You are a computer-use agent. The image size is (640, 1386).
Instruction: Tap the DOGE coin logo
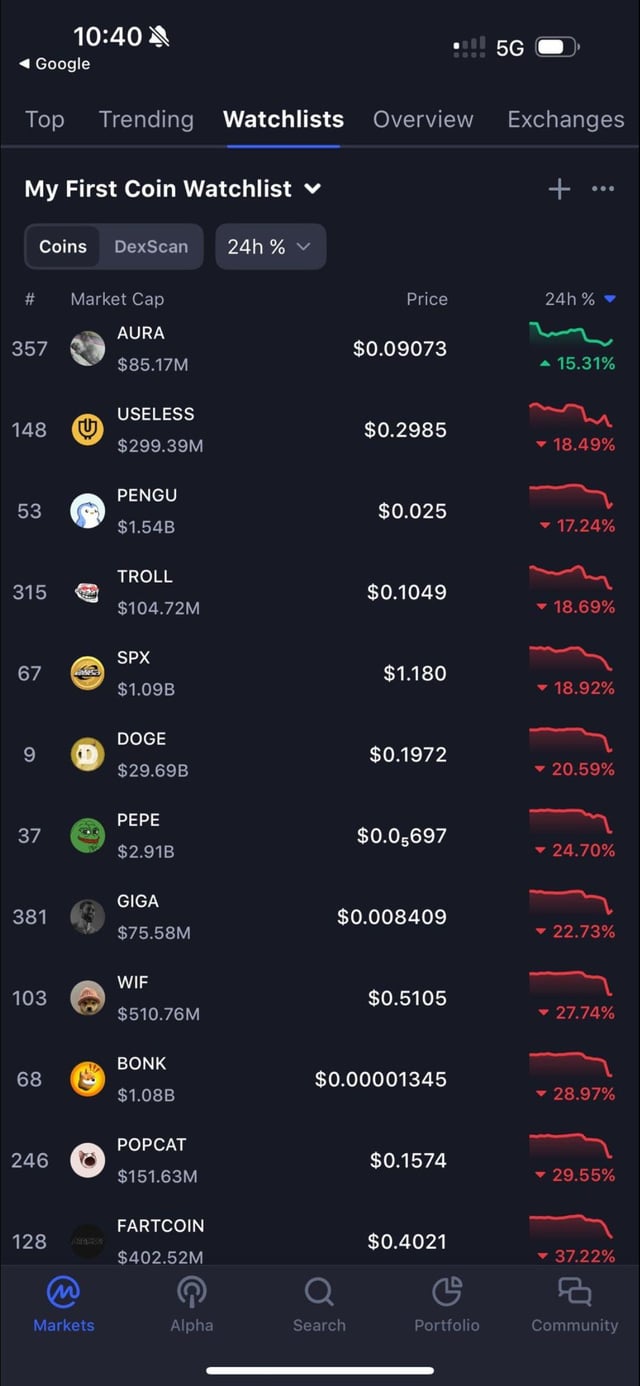[x=87, y=754]
